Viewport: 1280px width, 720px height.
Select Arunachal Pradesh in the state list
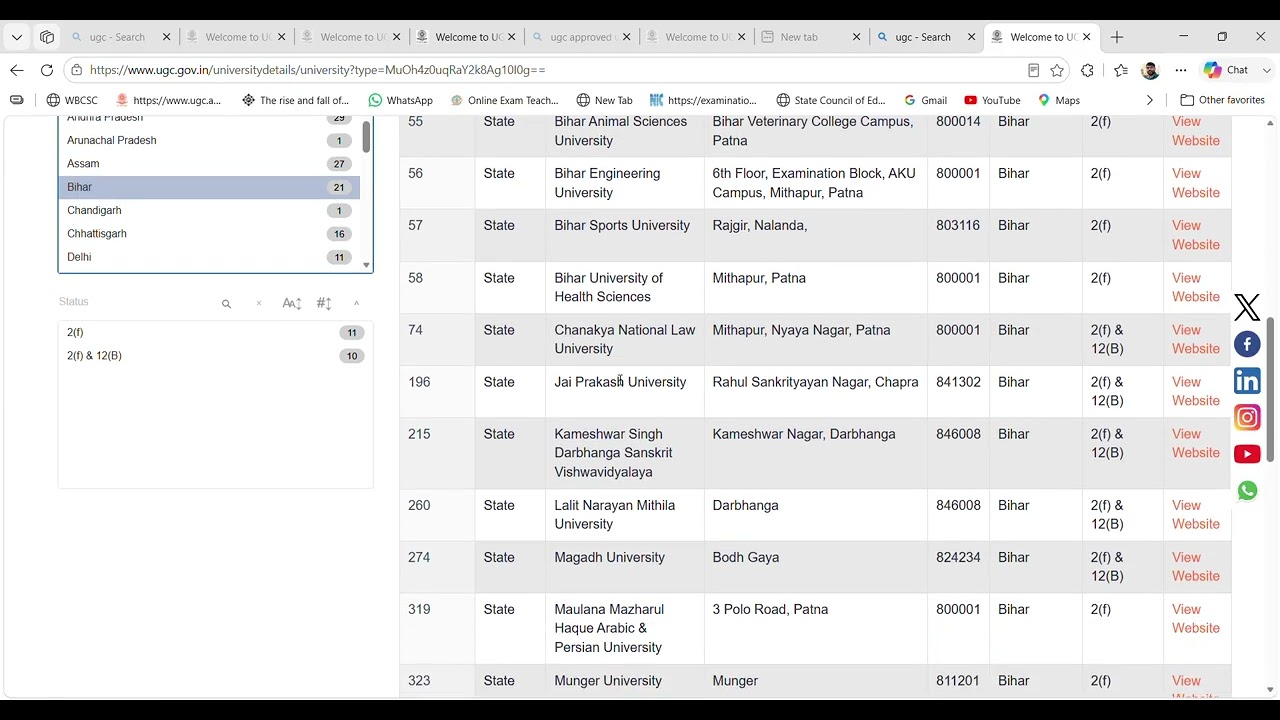[x=209, y=140]
